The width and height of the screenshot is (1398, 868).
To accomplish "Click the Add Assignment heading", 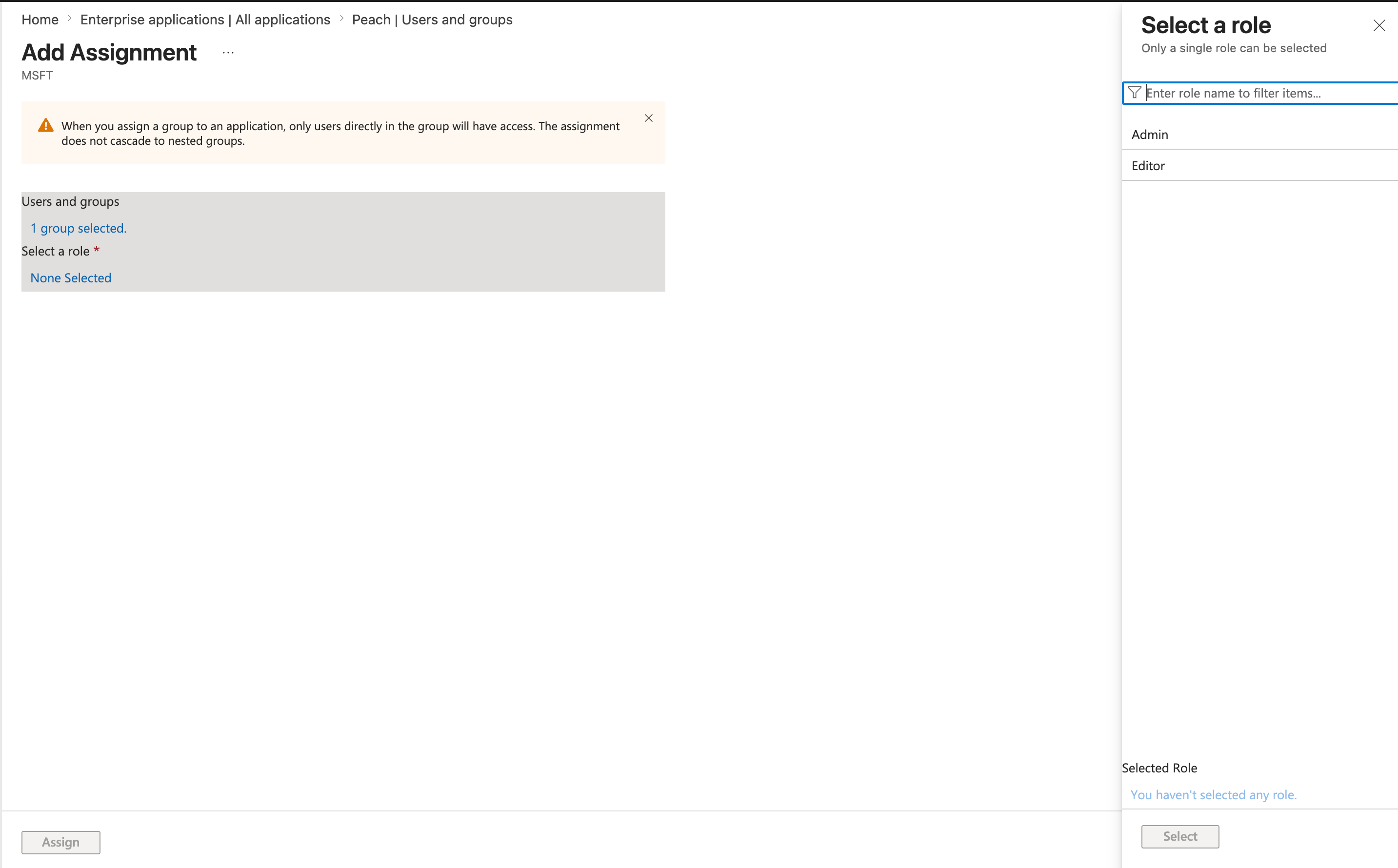I will (109, 52).
